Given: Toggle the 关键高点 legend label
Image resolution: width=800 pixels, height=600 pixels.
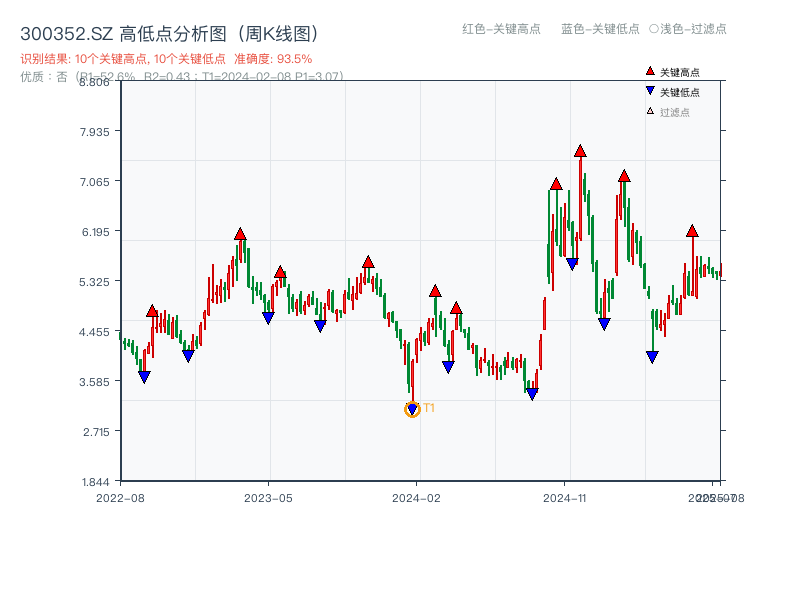Looking at the screenshot, I should click(x=680, y=72).
